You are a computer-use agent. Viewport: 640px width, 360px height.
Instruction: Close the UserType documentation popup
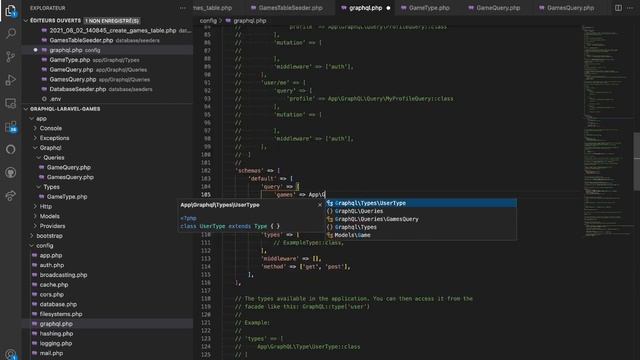point(320,205)
